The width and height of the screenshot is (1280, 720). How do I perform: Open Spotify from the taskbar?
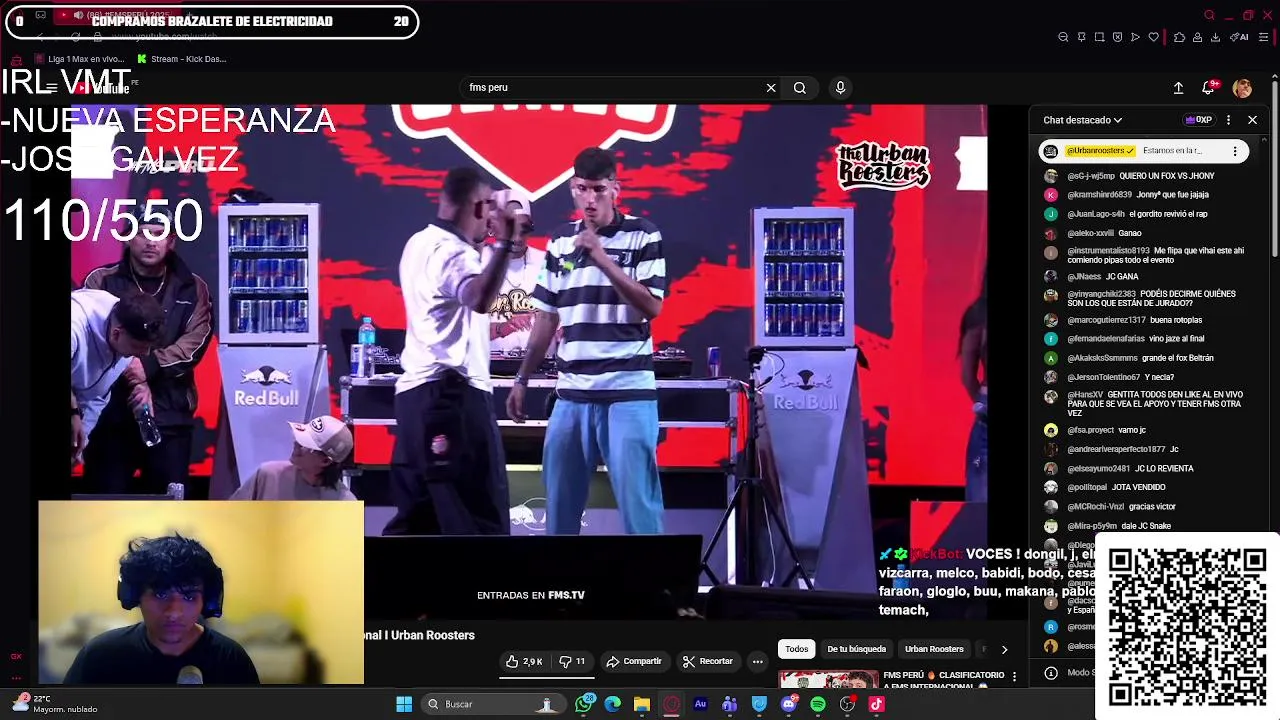click(818, 704)
